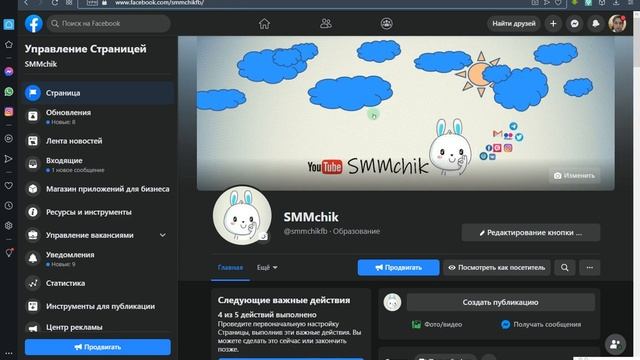Click Фото/видео option
The height and width of the screenshot is (360, 640).
(437, 324)
